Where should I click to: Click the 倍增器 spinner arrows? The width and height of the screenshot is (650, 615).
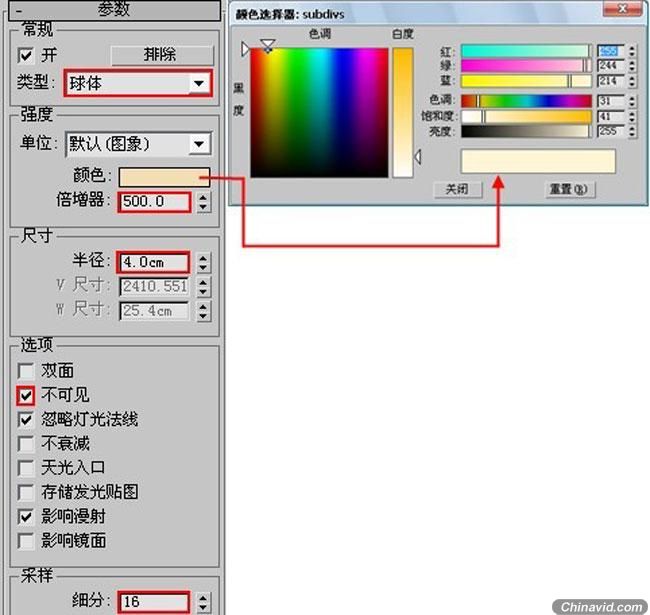point(203,202)
